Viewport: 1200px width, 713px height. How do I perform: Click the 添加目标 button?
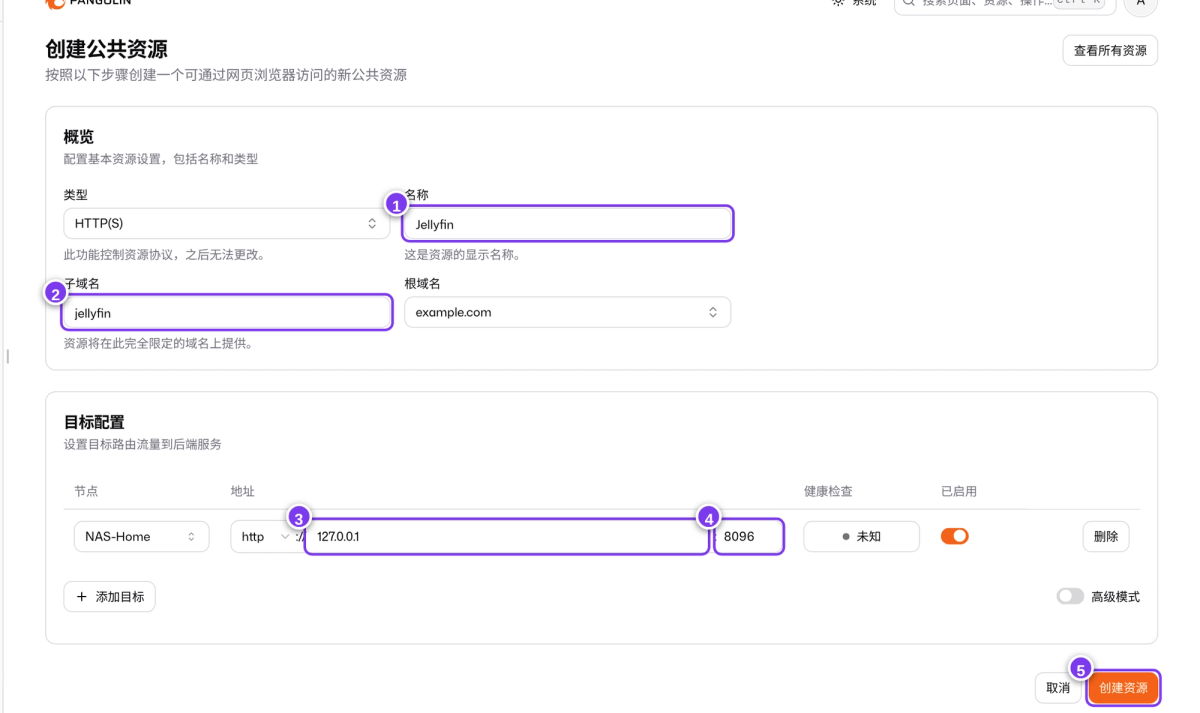[x=110, y=597]
